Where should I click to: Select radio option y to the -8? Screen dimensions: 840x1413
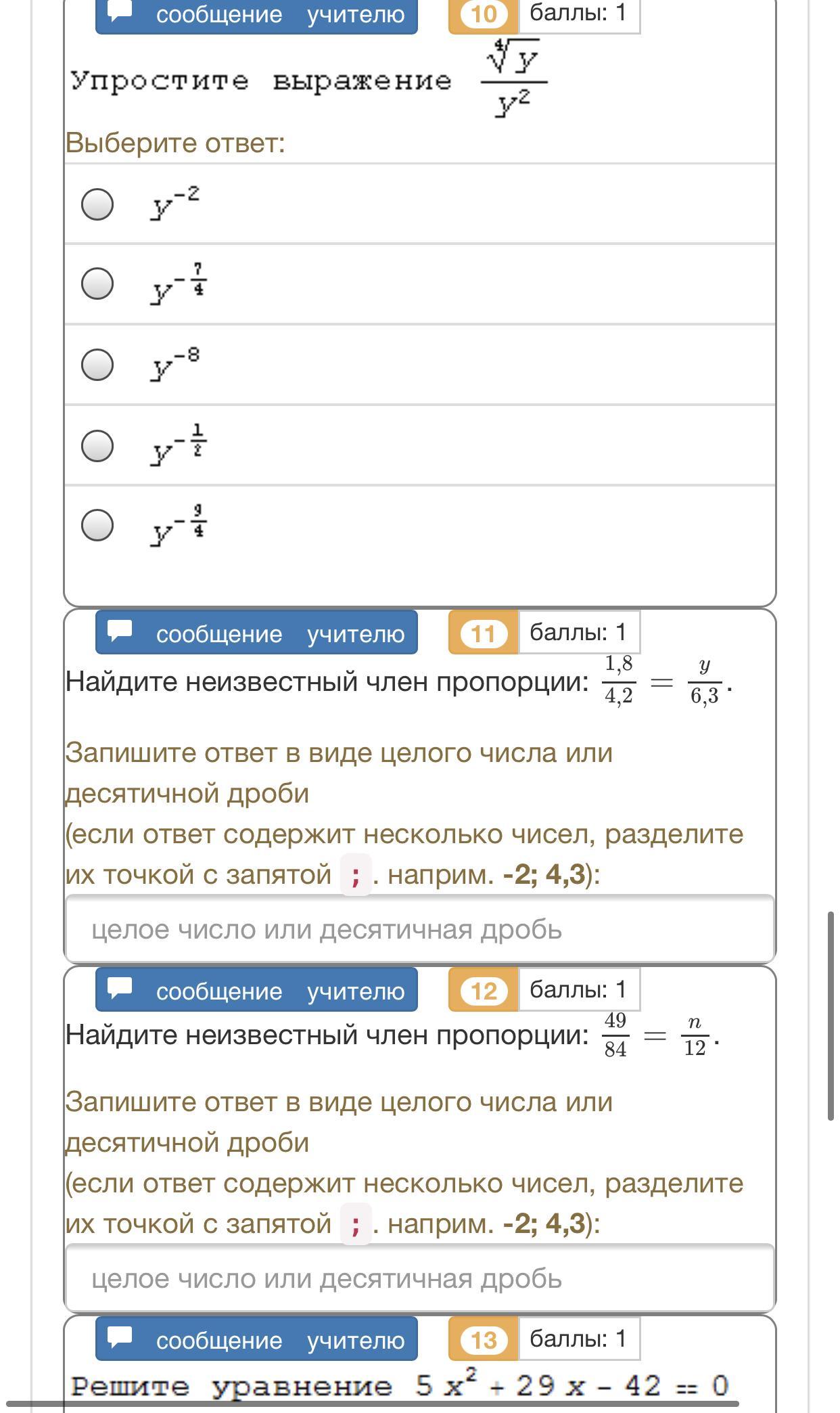97,364
